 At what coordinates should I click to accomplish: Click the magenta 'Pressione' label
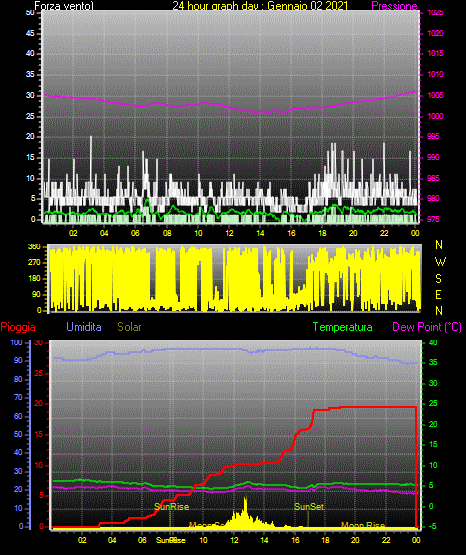click(x=394, y=6)
